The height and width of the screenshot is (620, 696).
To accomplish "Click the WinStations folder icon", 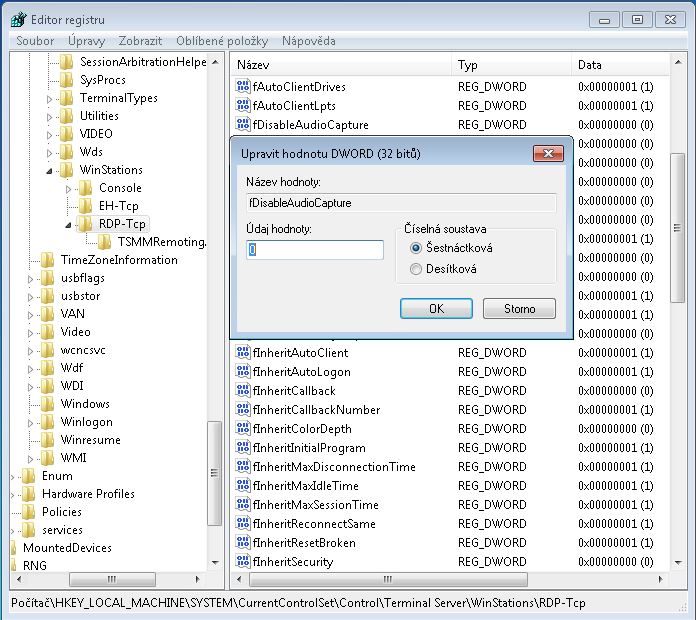I will click(66, 170).
